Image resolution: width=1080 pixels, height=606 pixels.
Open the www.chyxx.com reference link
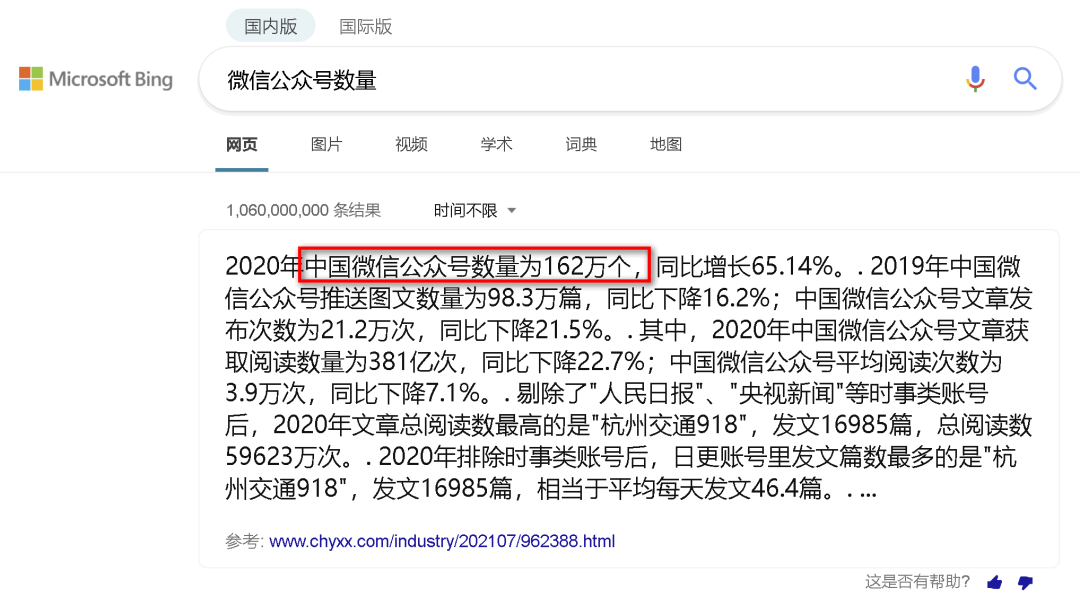point(442,541)
